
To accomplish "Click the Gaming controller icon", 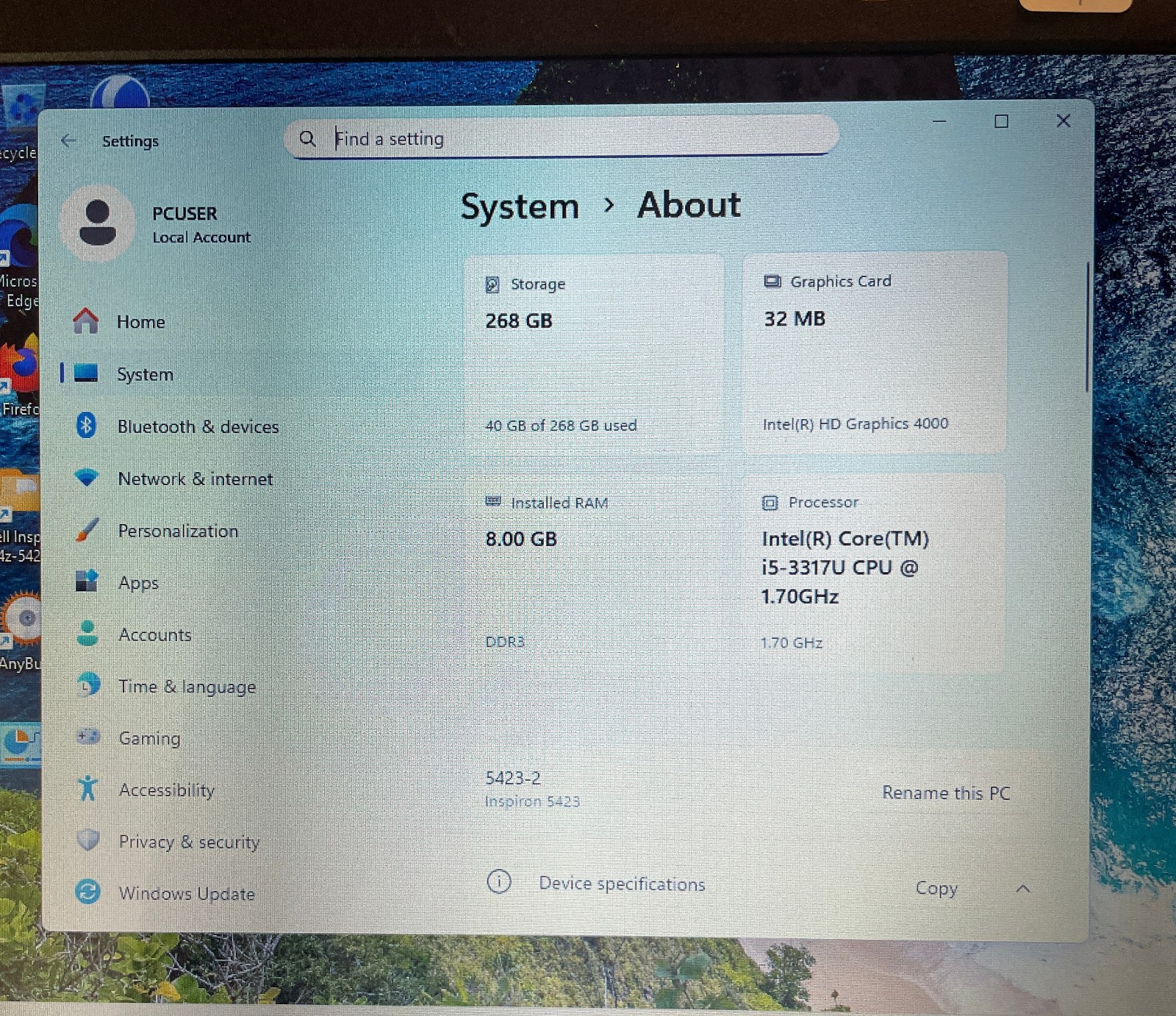I will point(89,736).
